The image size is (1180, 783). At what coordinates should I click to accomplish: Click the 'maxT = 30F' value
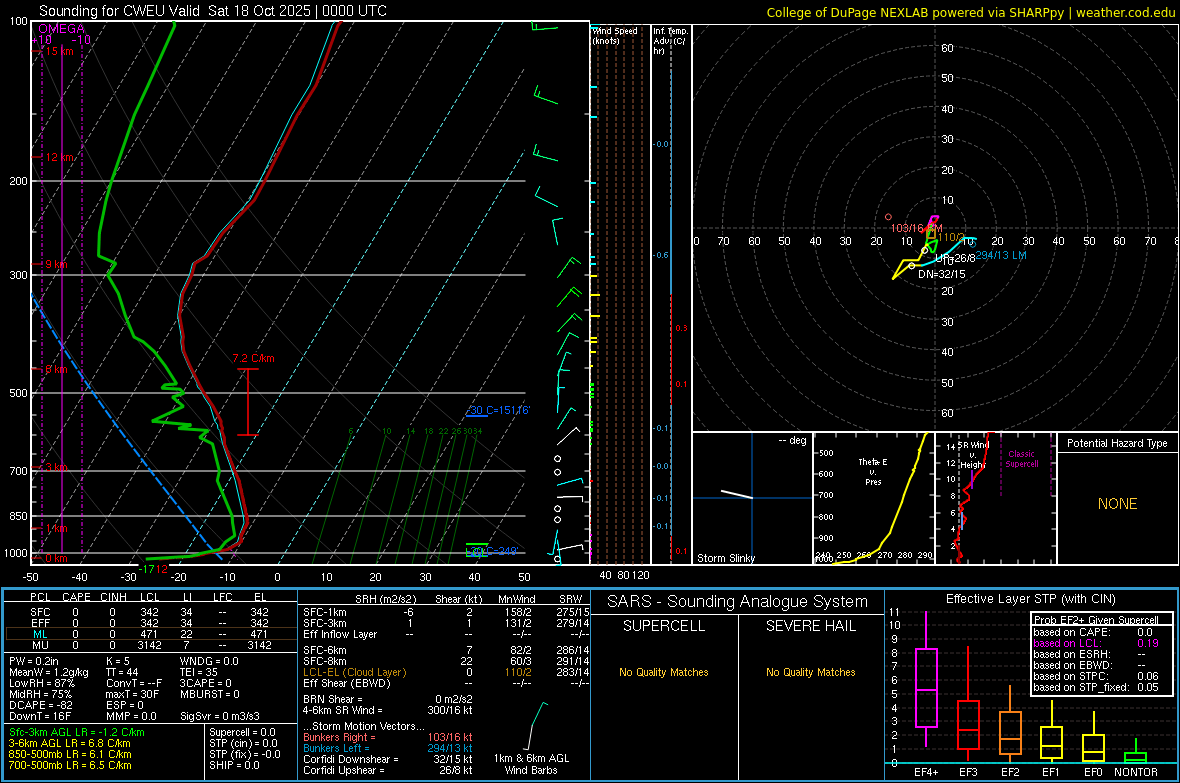coord(132,694)
